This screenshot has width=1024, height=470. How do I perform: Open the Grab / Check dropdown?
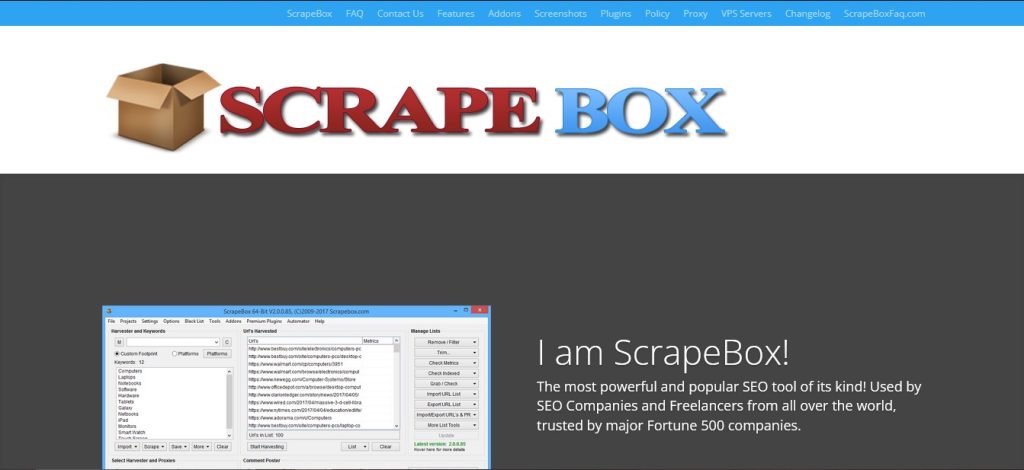pos(447,384)
